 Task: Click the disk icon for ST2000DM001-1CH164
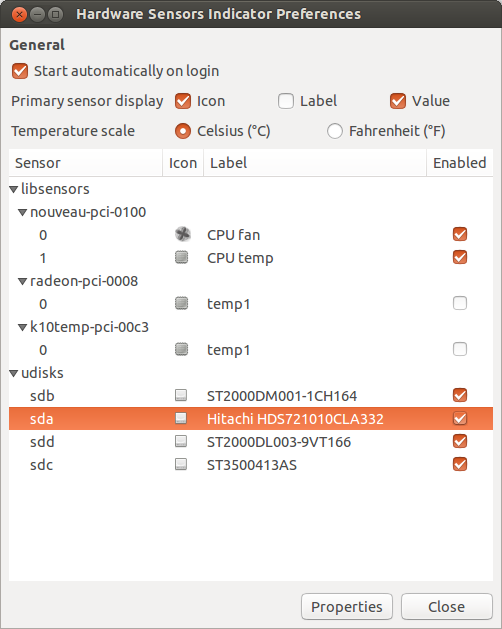(x=181, y=395)
